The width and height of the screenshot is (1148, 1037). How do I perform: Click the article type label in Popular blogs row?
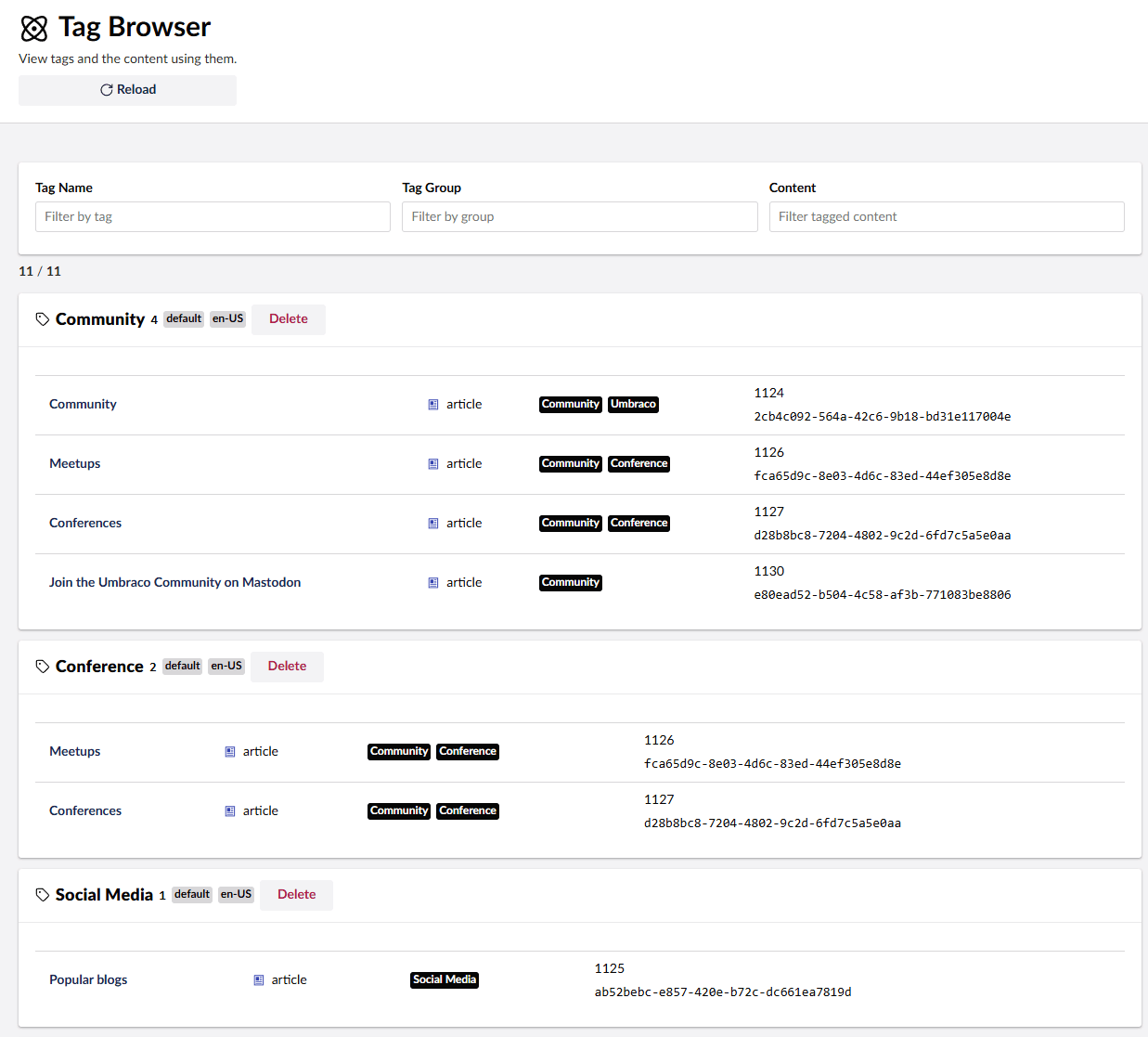click(289, 980)
